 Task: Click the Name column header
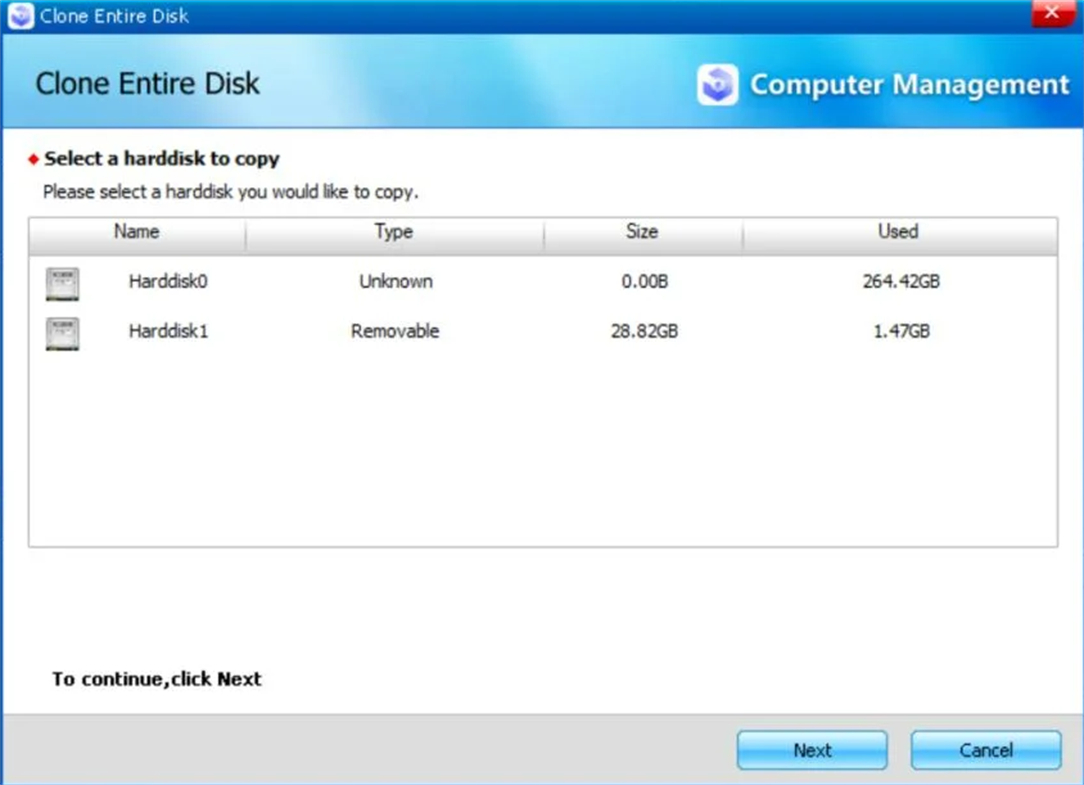(136, 231)
